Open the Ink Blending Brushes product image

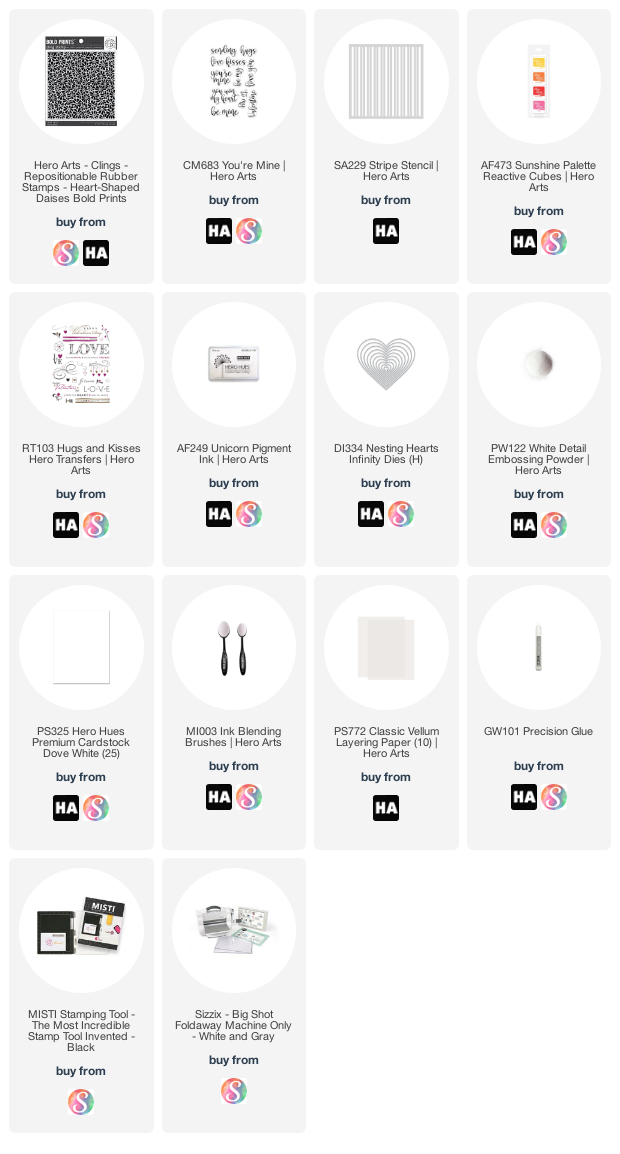pyautogui.click(x=233, y=648)
